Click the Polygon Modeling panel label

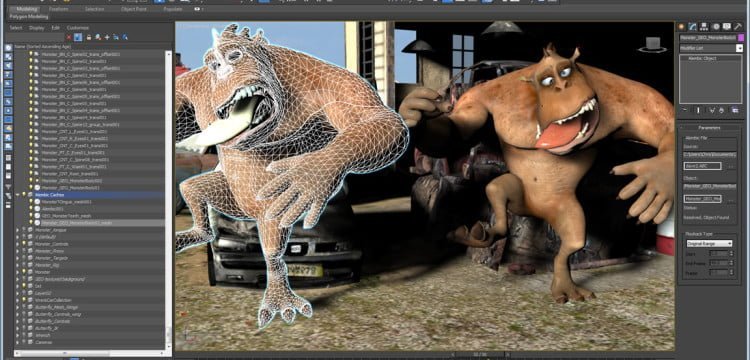click(29, 16)
